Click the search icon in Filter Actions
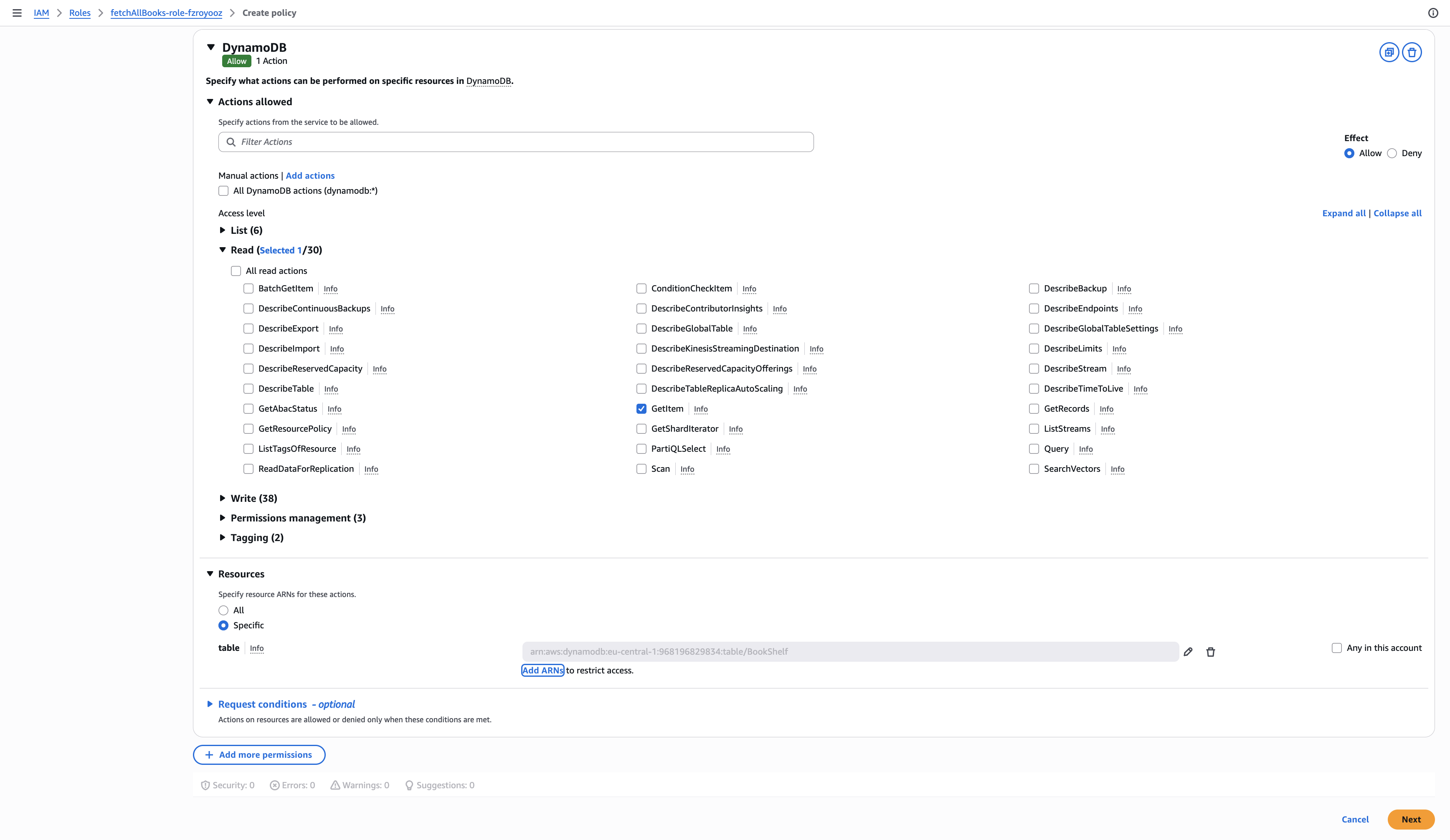1450x840 pixels. 231,142
